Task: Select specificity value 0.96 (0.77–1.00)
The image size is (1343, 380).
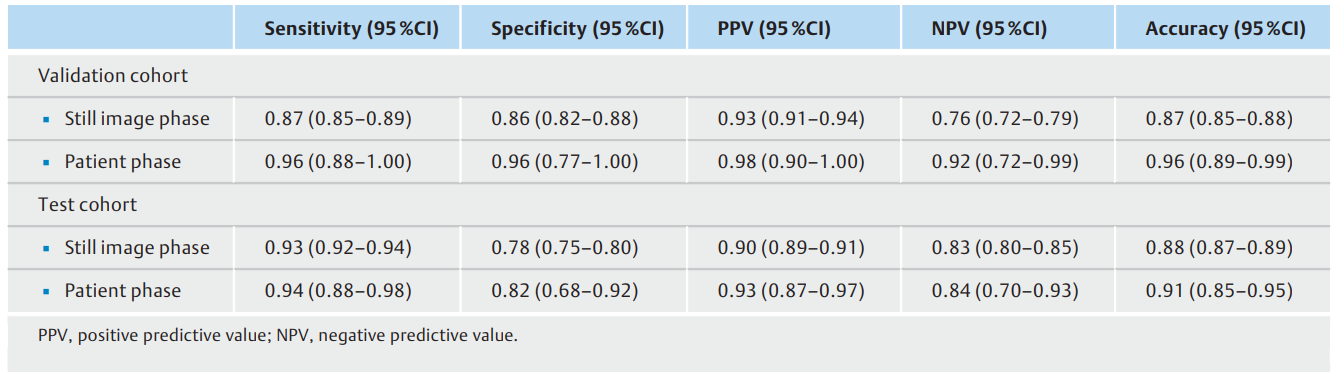Action: point(565,161)
